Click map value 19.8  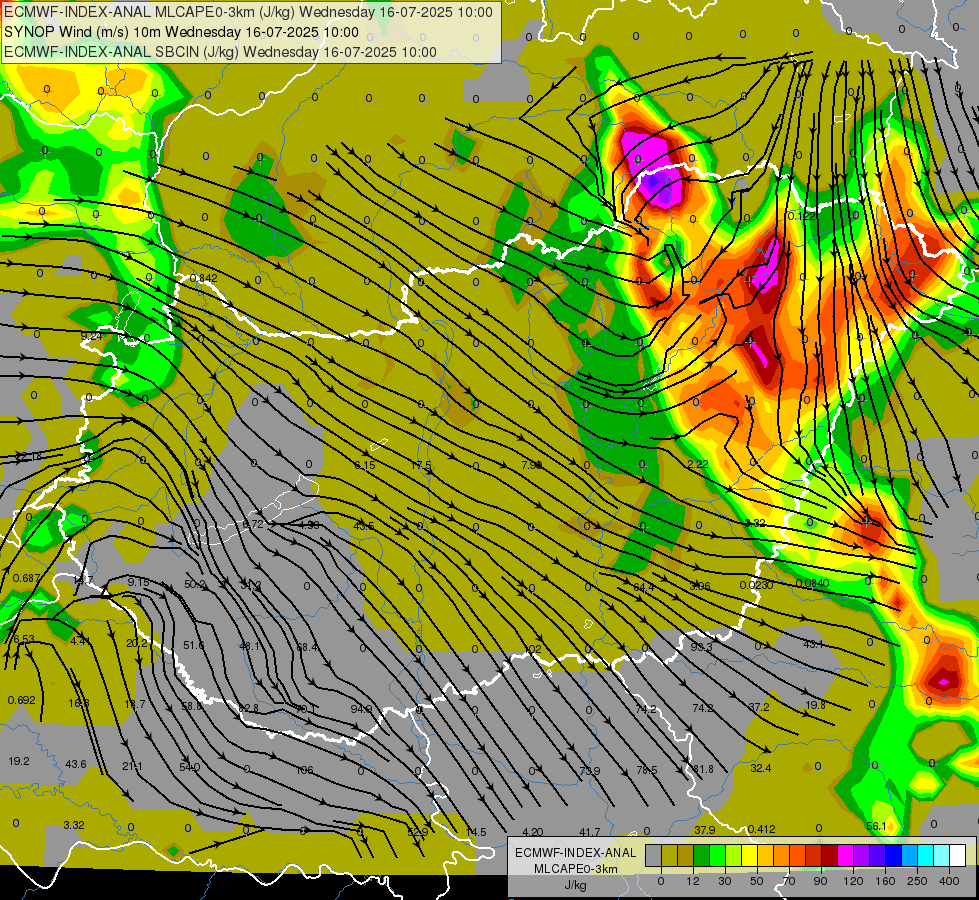point(815,705)
